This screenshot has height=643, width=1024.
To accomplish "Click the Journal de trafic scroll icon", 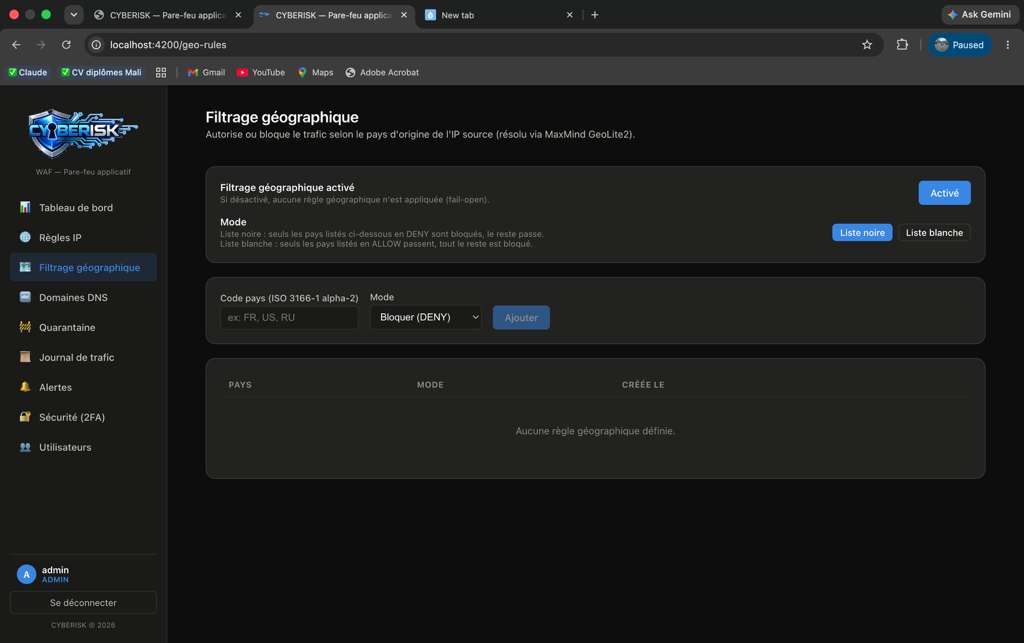I will click(25, 357).
